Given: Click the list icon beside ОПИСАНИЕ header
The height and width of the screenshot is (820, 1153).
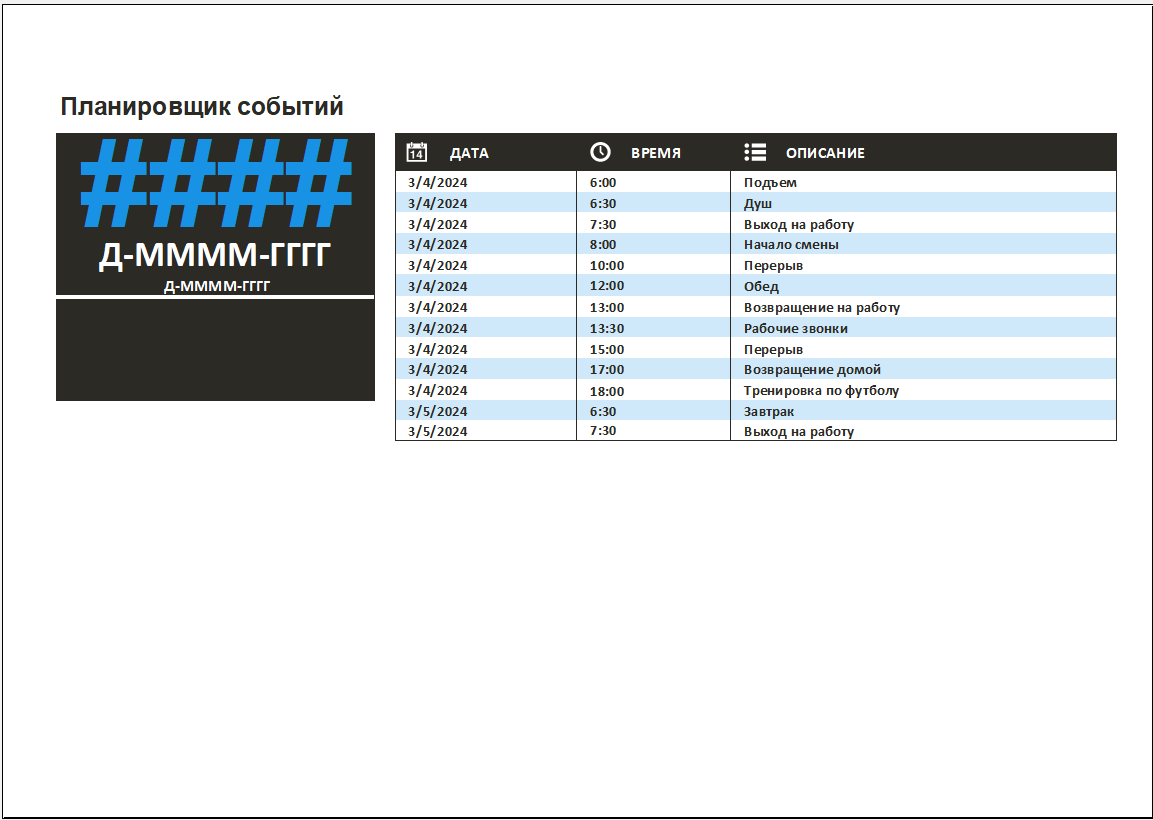Looking at the screenshot, I should pyautogui.click(x=755, y=152).
